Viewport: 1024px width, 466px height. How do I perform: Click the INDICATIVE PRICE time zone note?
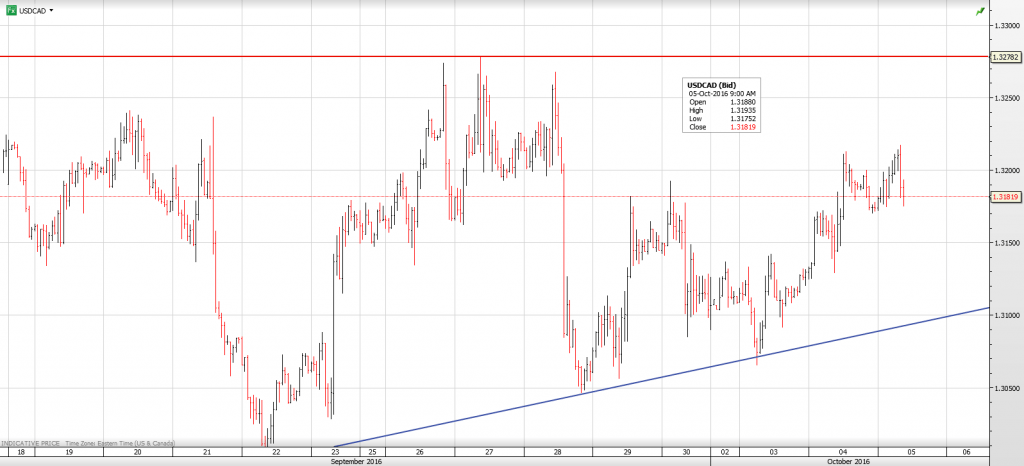[x=88, y=443]
